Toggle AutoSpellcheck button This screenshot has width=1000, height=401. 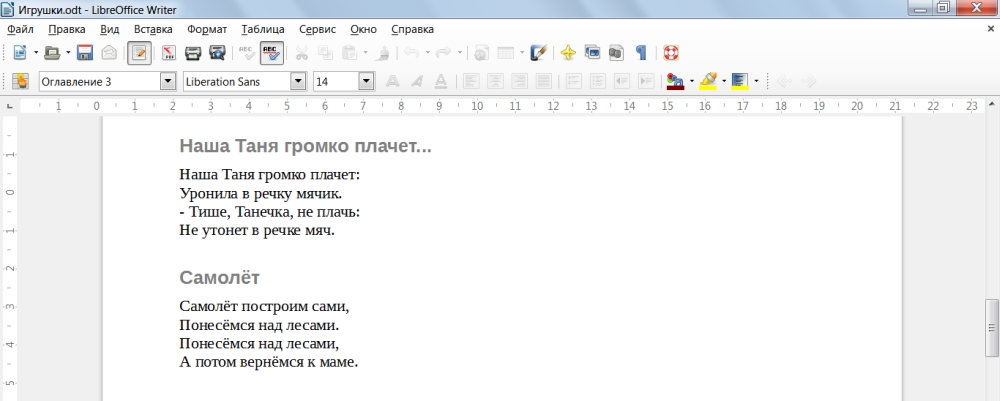pyautogui.click(x=272, y=53)
